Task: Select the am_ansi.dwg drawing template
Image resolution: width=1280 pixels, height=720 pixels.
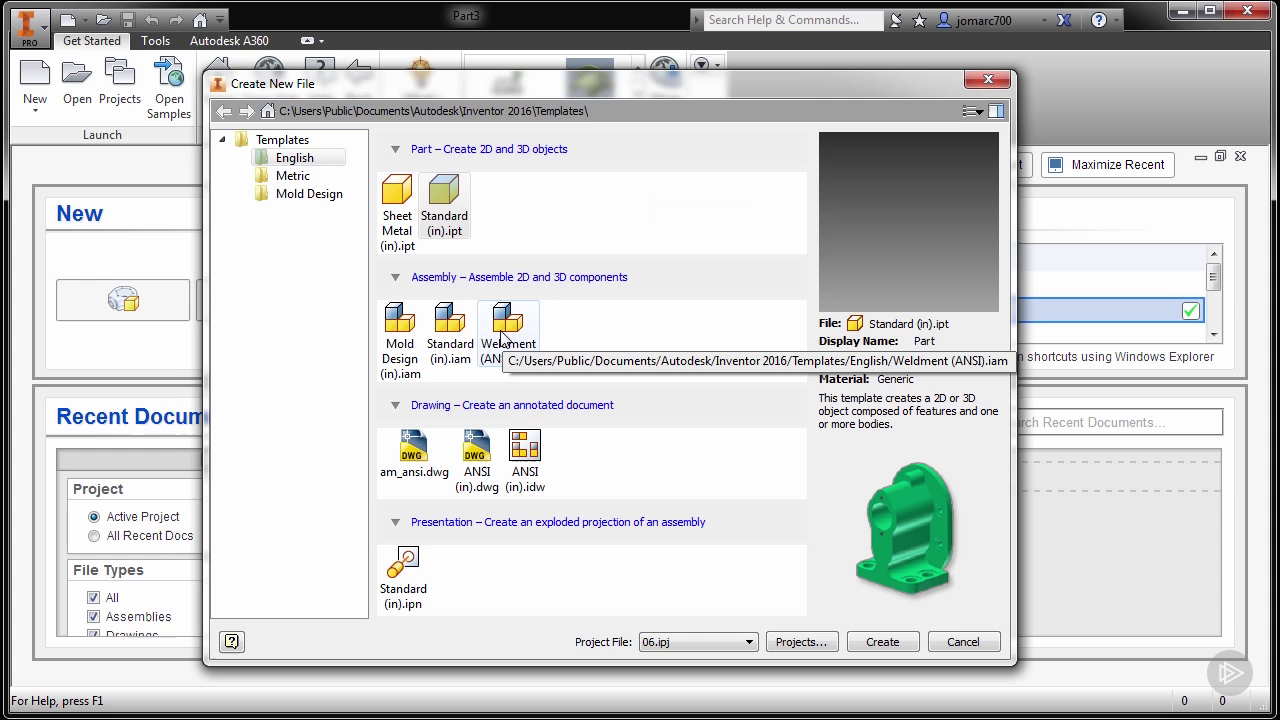Action: click(414, 454)
